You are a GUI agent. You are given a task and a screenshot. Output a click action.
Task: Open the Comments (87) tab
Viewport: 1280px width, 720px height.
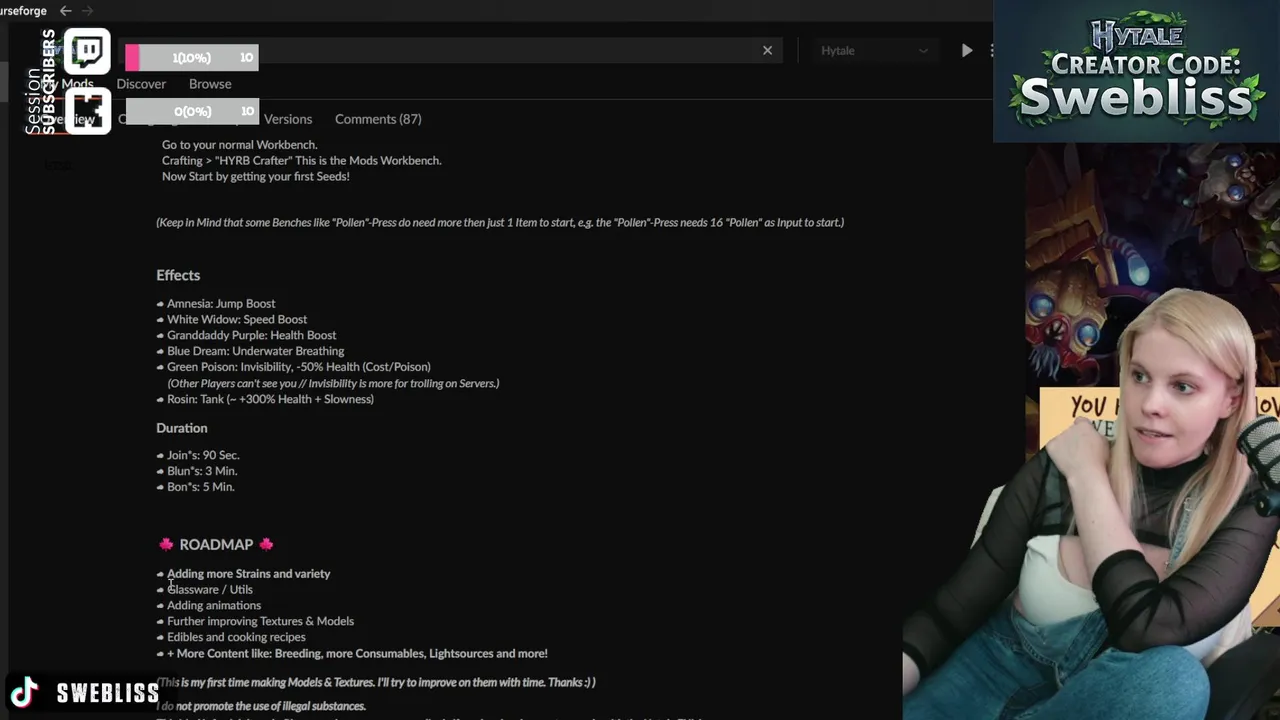(x=378, y=119)
